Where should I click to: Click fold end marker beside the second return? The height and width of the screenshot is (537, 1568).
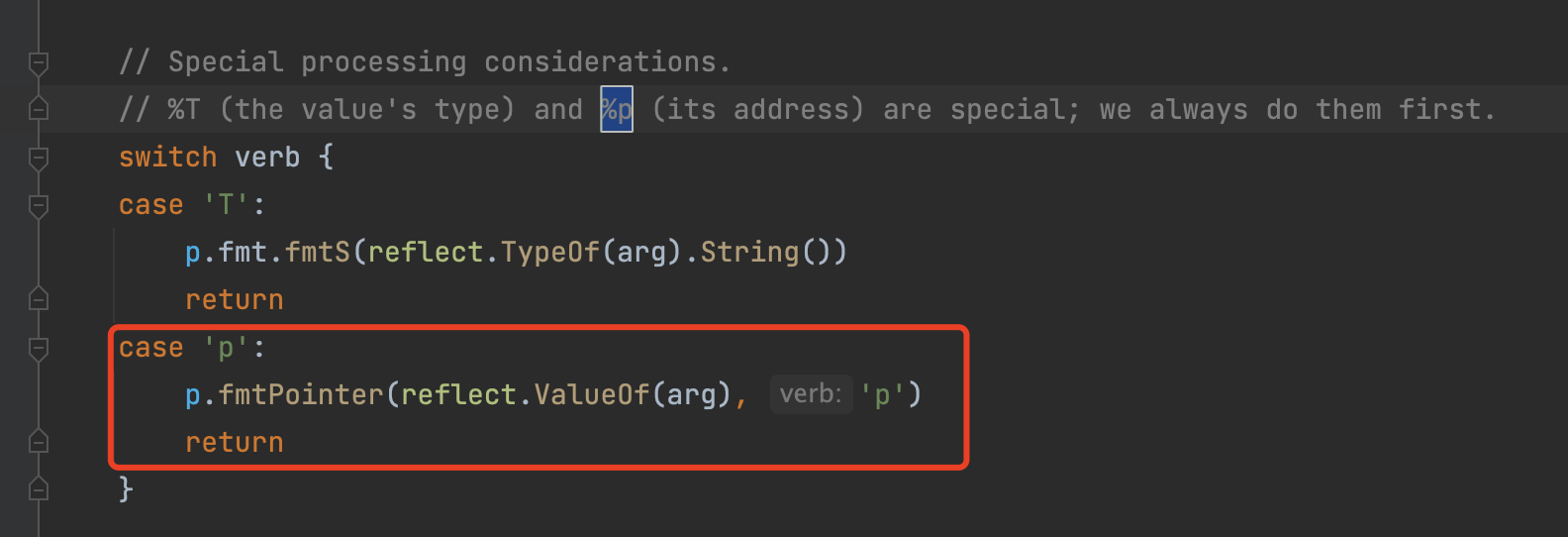[39, 441]
